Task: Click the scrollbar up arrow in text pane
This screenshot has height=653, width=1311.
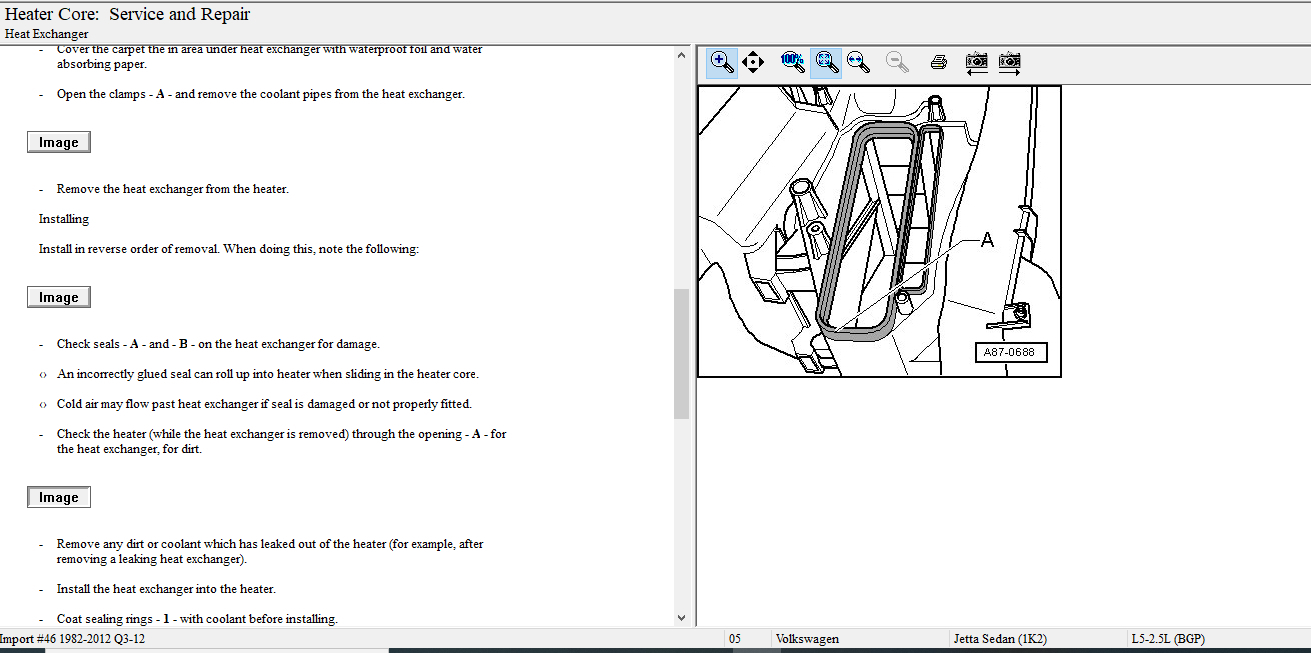Action: 681,54
